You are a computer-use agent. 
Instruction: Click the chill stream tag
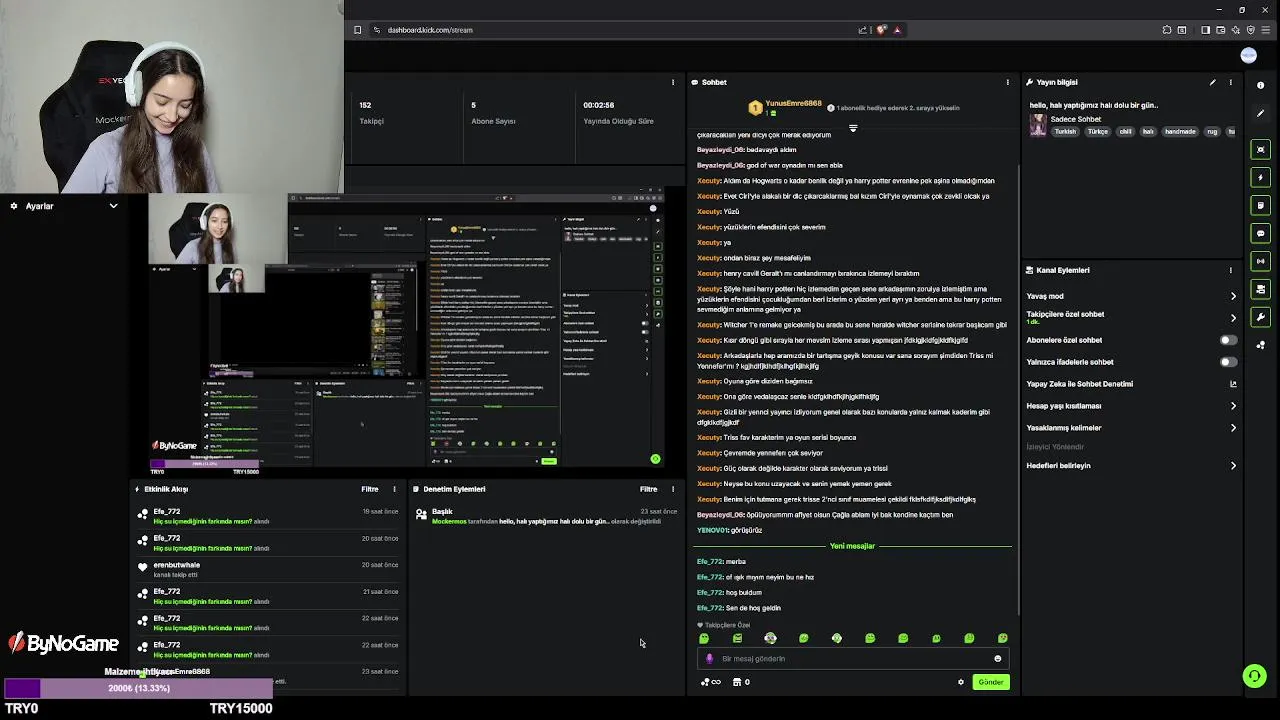coord(1125,132)
